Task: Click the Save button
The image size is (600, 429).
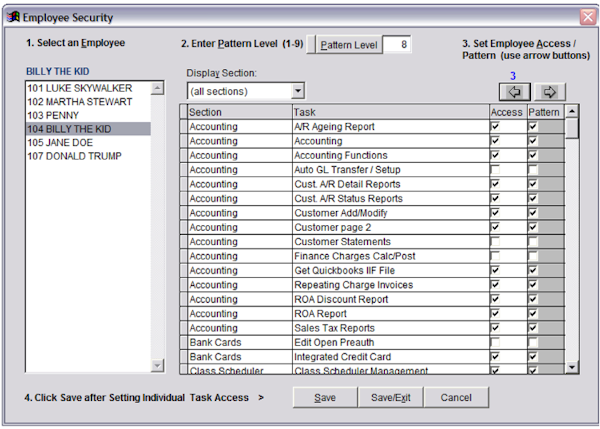Action: click(x=325, y=397)
